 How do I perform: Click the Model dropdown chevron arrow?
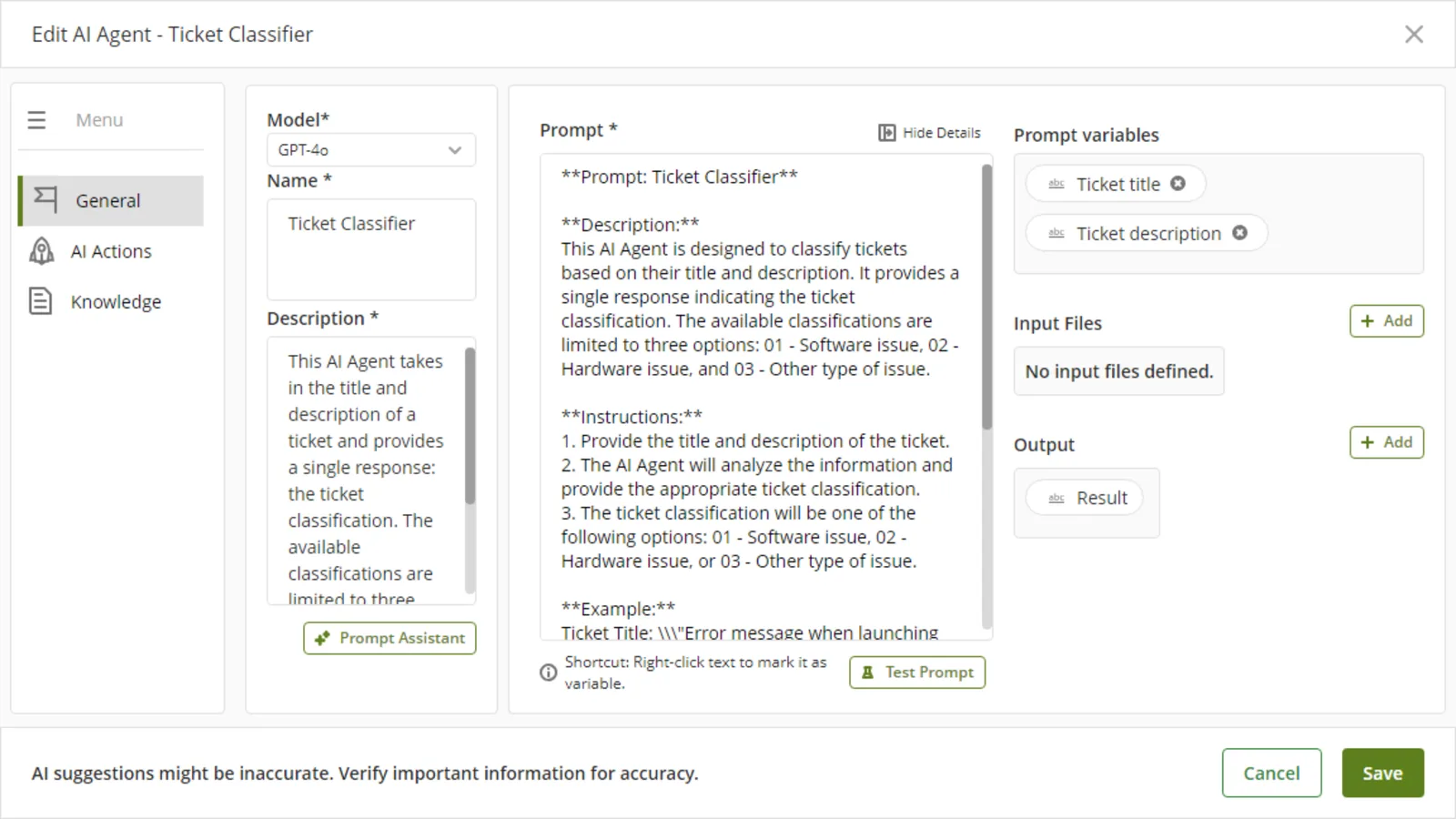click(x=455, y=150)
